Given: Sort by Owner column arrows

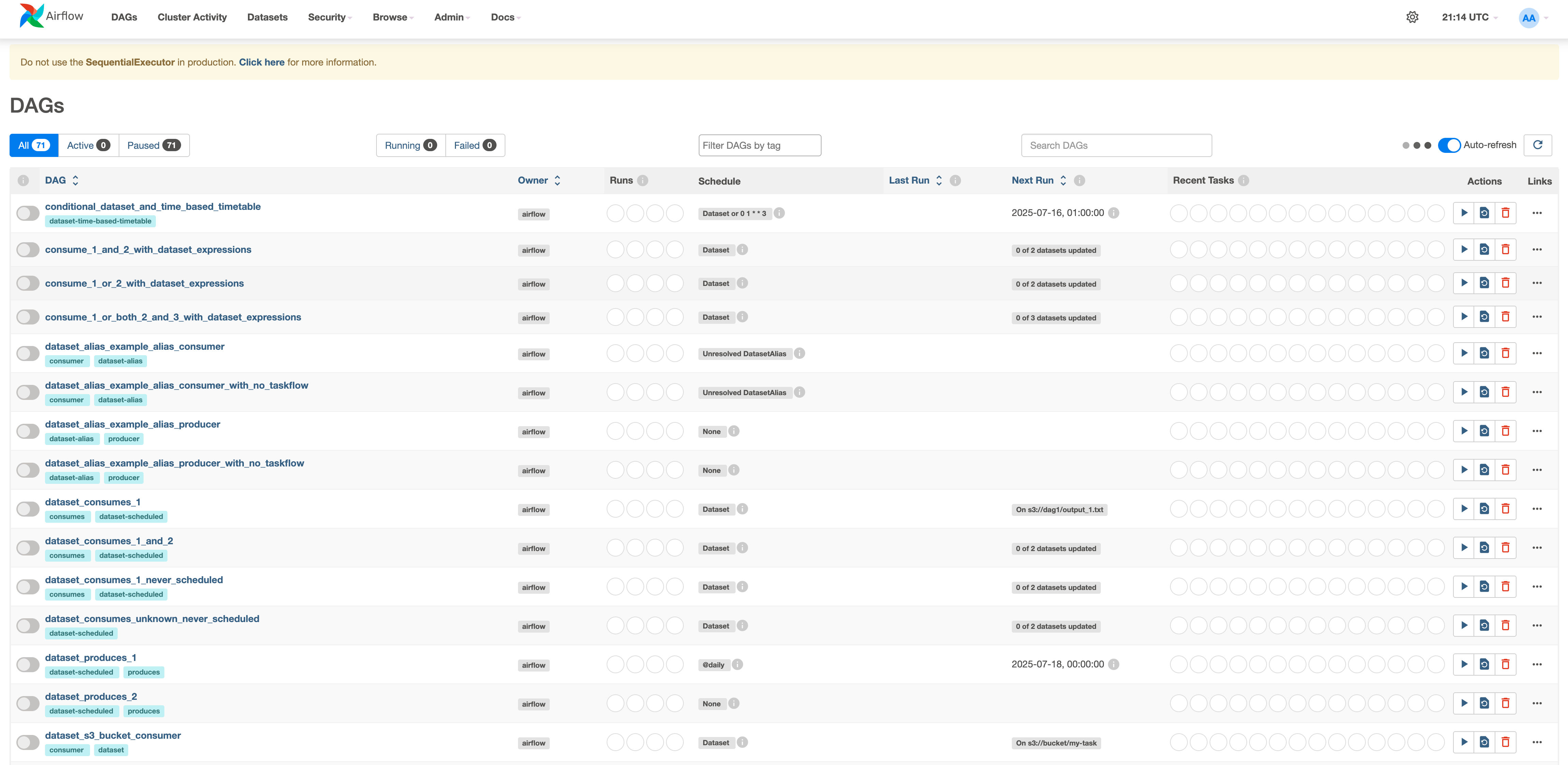Looking at the screenshot, I should coord(557,180).
